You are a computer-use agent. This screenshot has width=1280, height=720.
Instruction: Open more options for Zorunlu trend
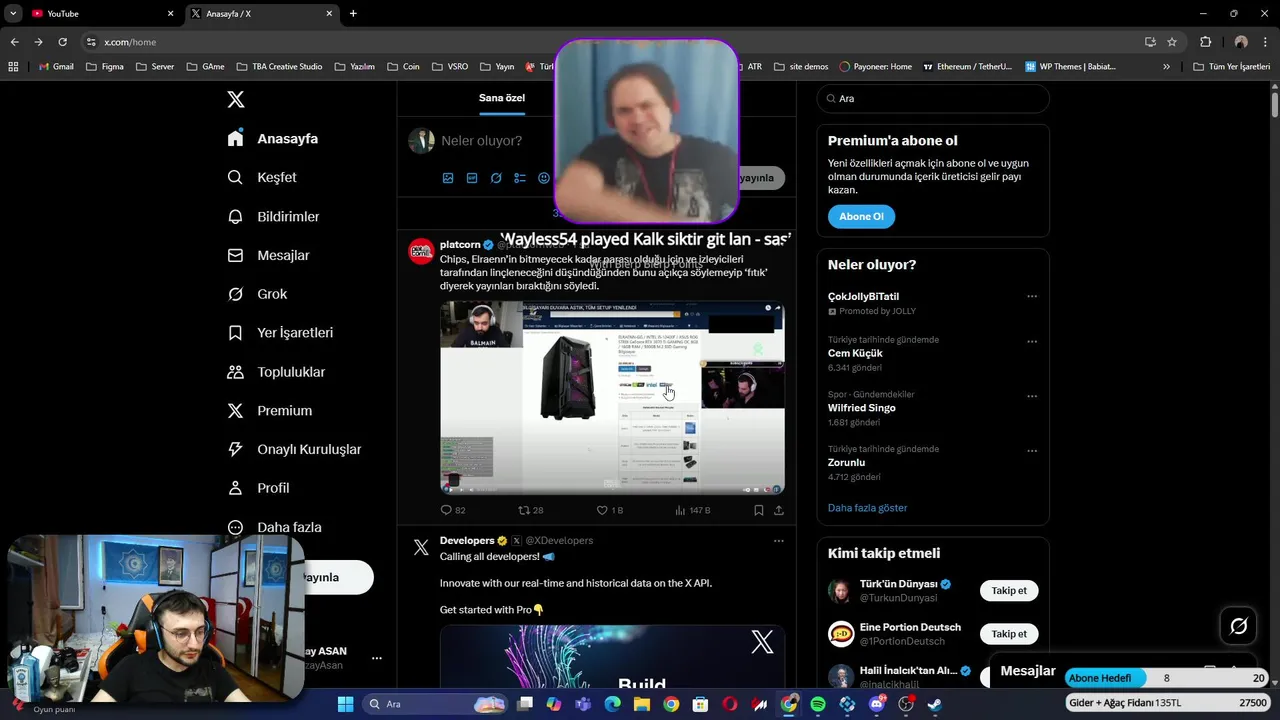point(1032,450)
